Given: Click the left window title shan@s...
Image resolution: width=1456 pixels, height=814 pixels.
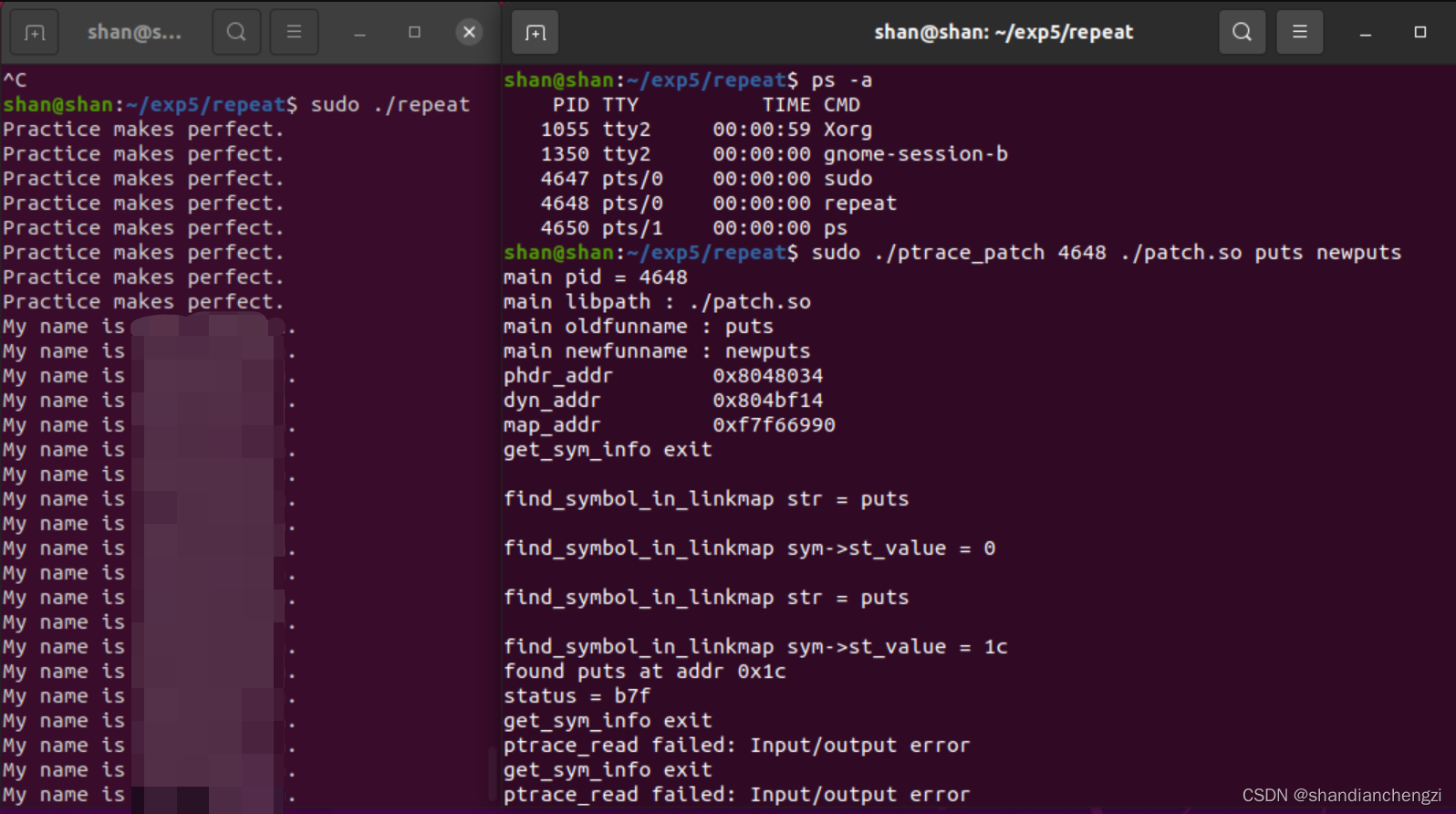Looking at the screenshot, I should pyautogui.click(x=134, y=33).
